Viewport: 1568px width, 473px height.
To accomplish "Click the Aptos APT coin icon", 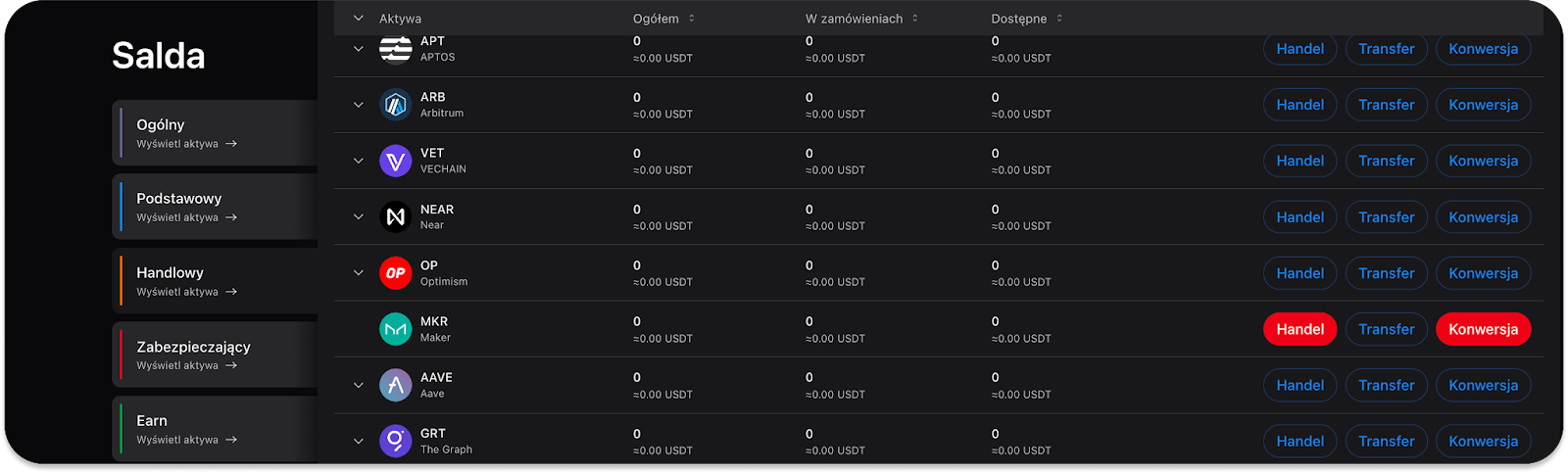I will (395, 48).
